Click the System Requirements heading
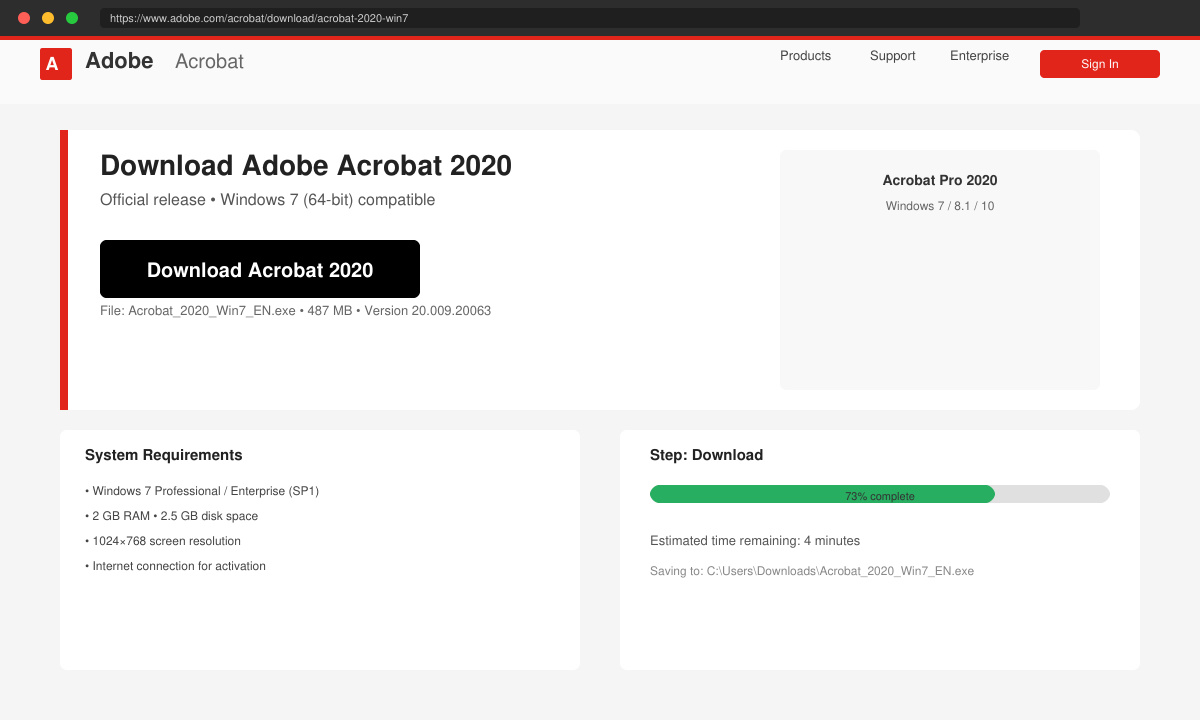This screenshot has height=720, width=1200. click(164, 455)
